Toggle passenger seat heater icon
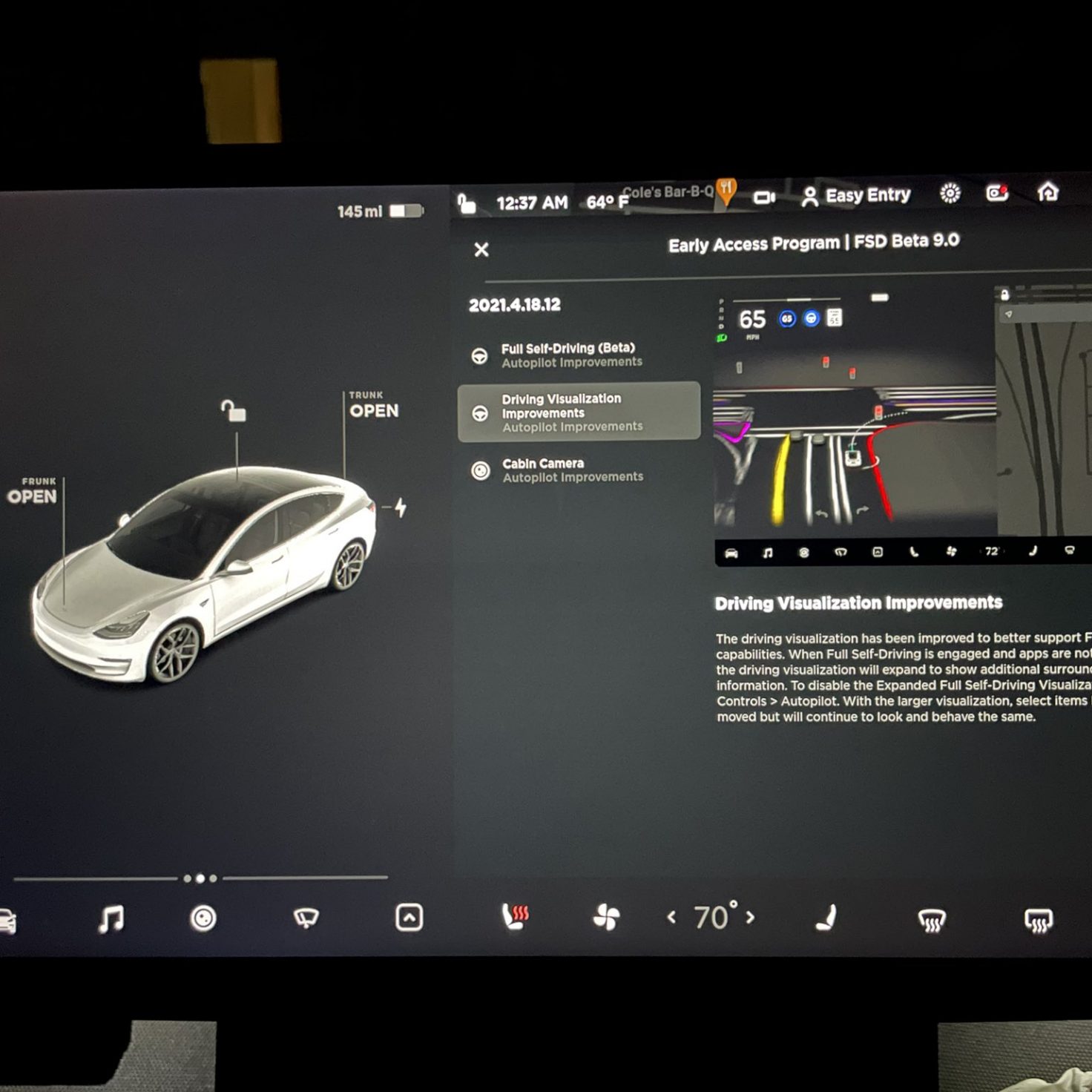This screenshot has width=1092, height=1092. pos(826,918)
